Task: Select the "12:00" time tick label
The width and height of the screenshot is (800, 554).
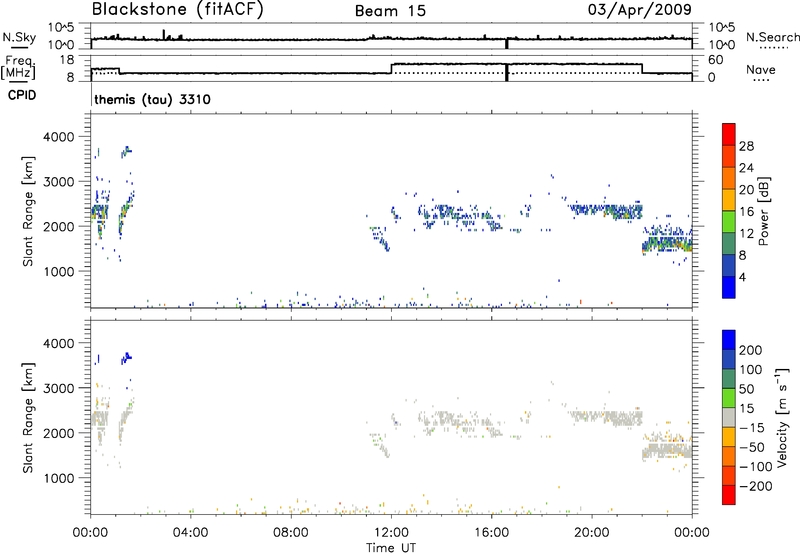Action: 391,533
